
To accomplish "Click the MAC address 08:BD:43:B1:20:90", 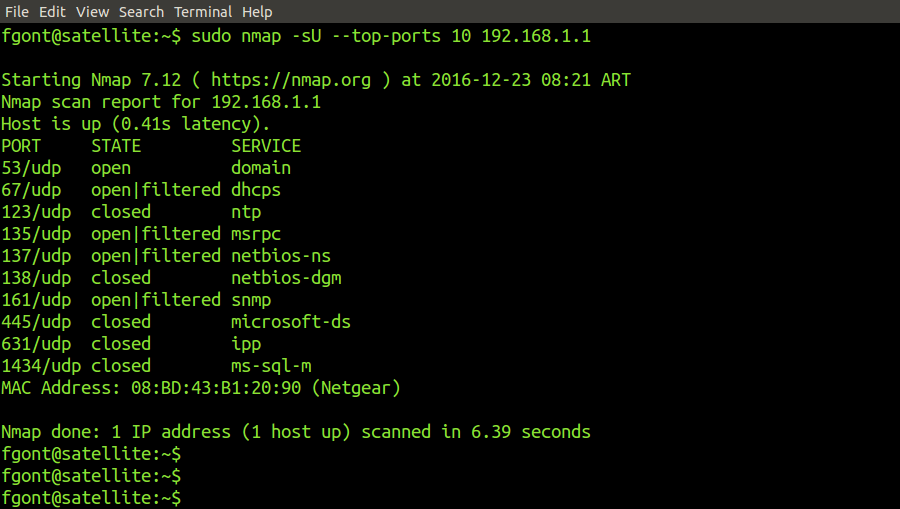I will [206, 388].
